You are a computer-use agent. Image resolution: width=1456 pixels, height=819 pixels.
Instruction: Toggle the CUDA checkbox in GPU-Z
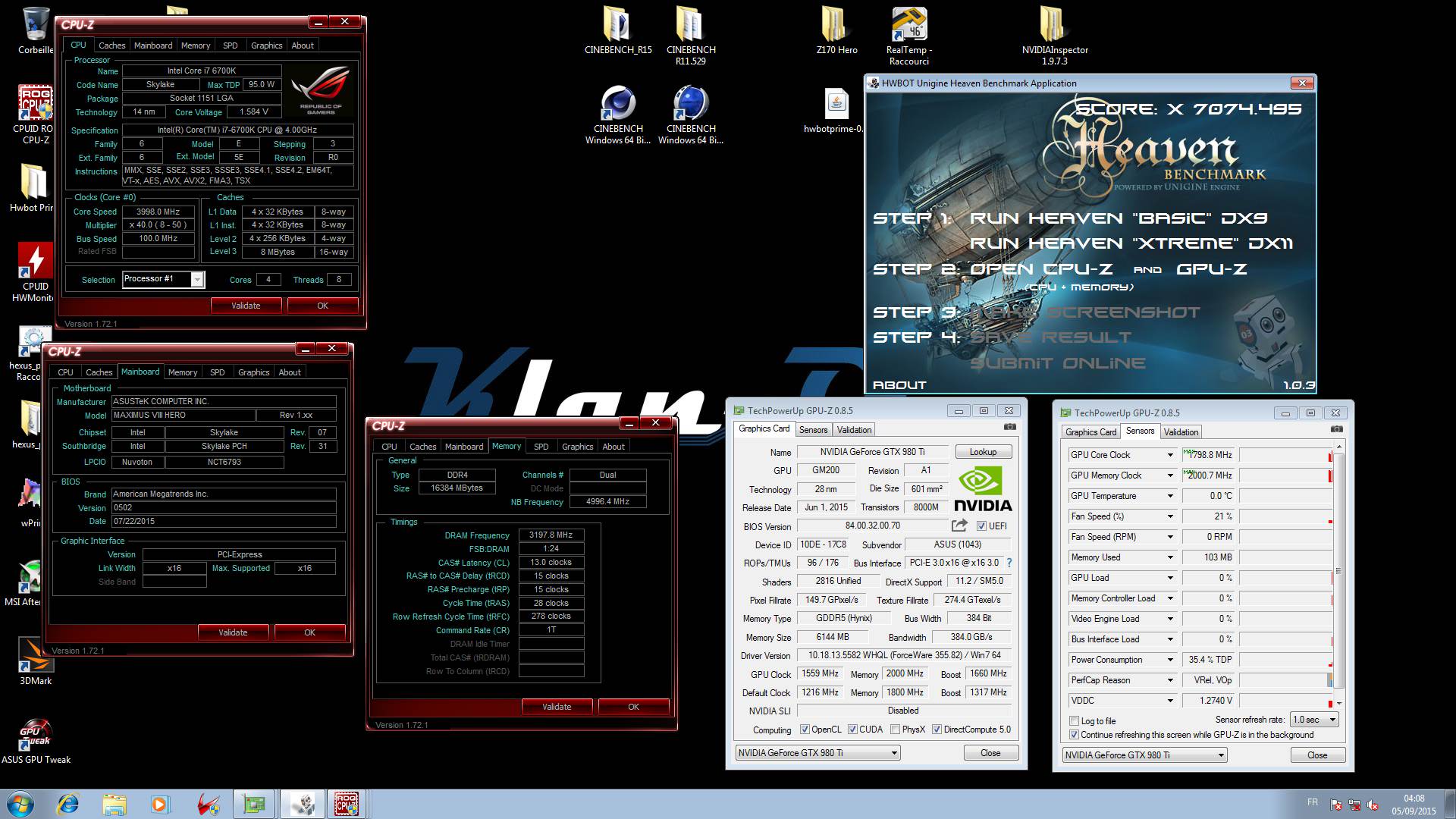tap(852, 730)
